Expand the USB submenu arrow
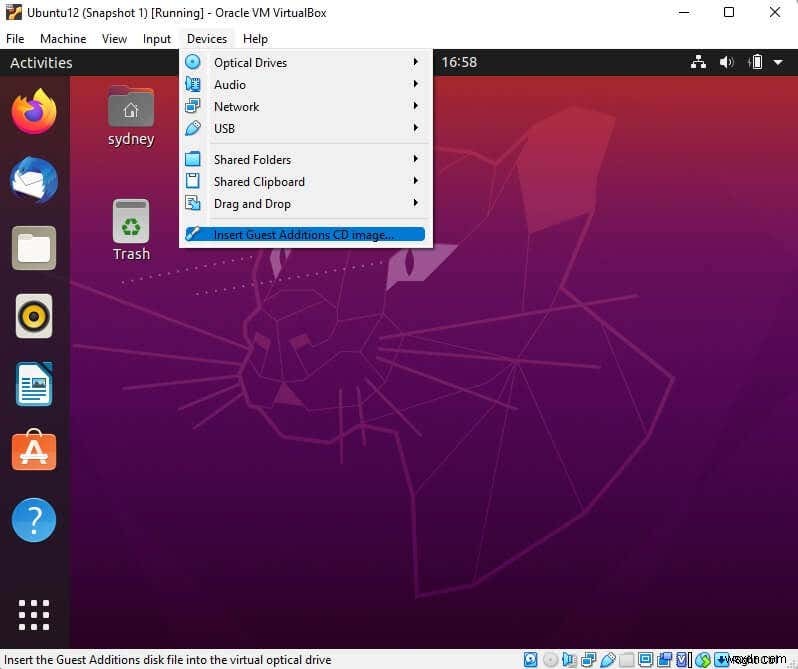798x669 pixels. 416,127
